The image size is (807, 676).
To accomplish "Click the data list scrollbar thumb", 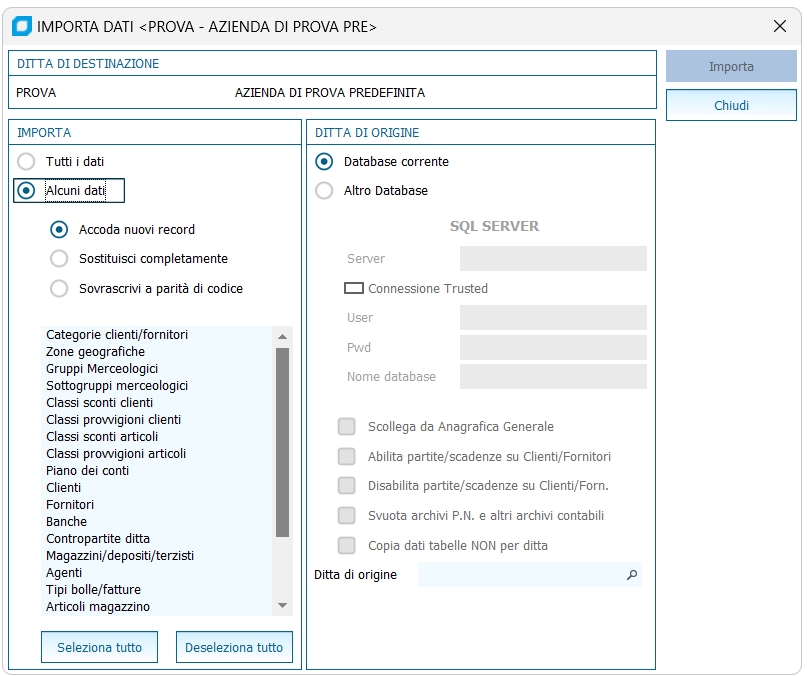I will tap(282, 440).
